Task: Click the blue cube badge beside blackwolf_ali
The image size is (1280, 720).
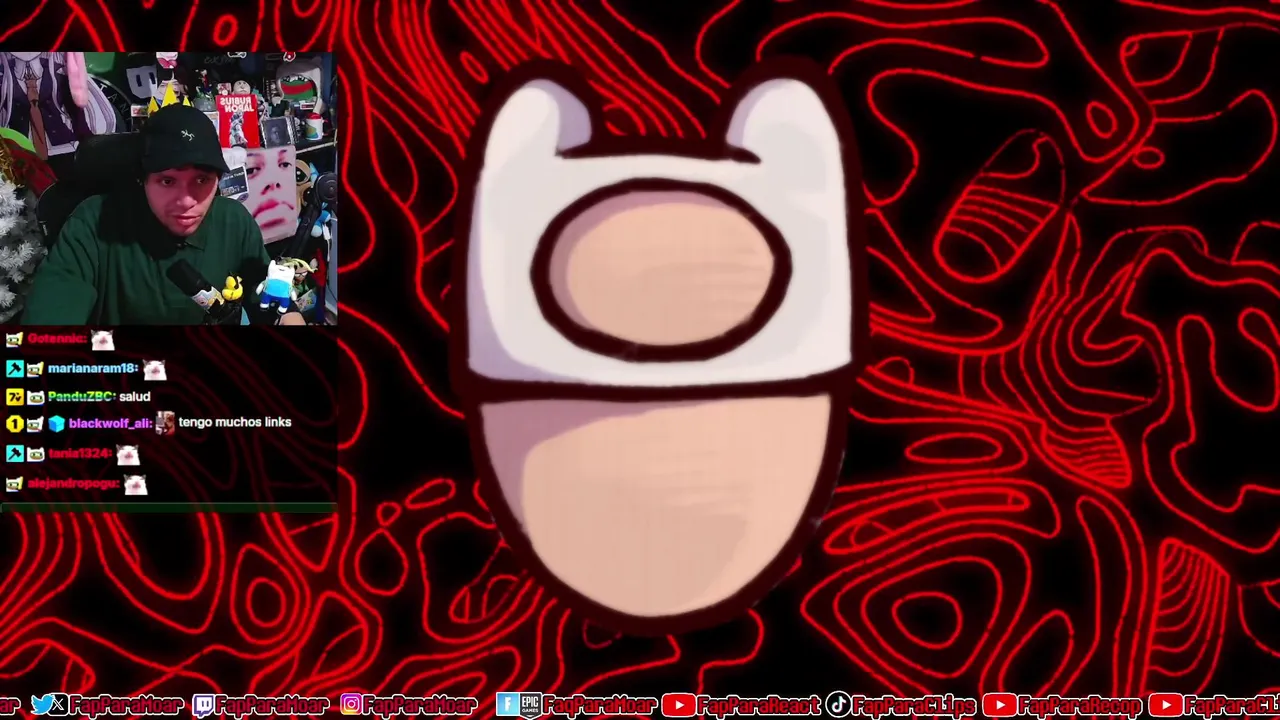Action: point(56,424)
